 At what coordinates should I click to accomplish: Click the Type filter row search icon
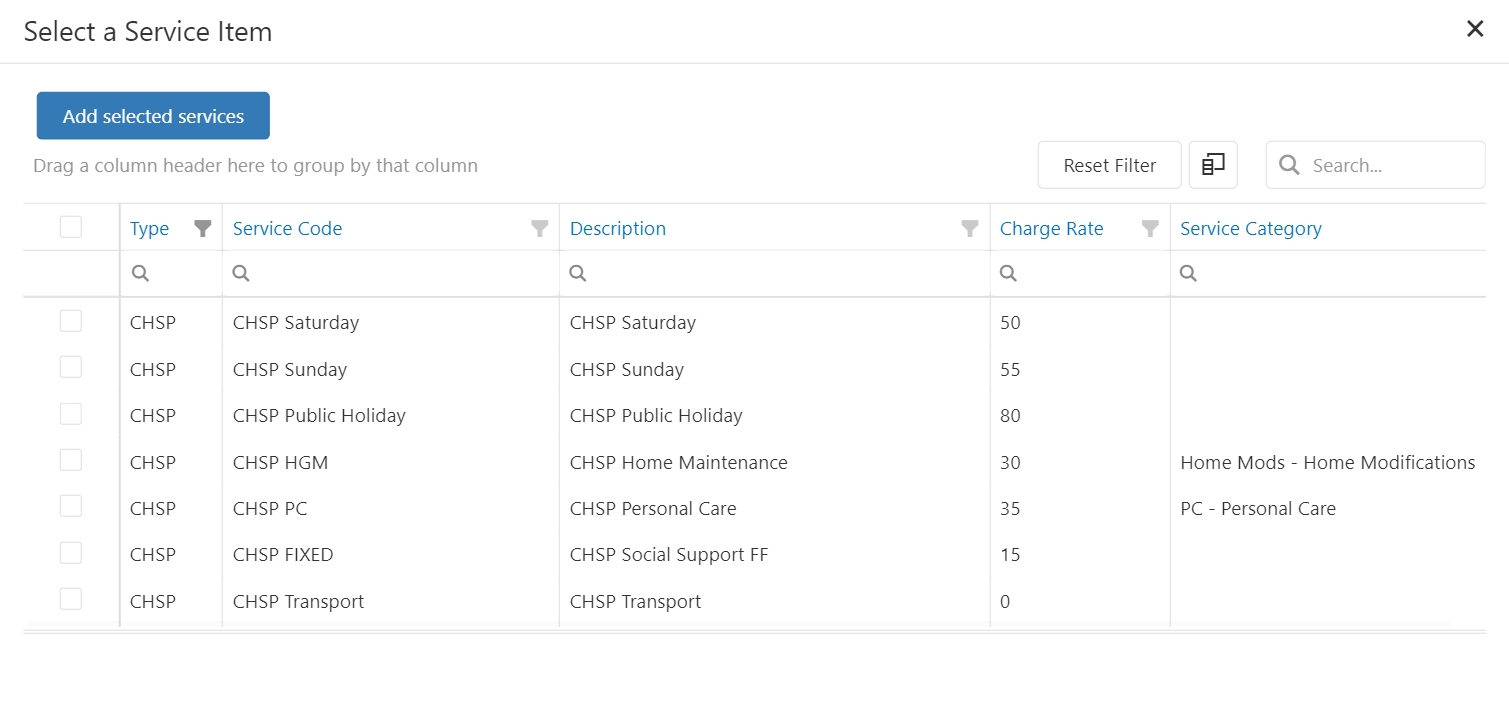point(141,273)
